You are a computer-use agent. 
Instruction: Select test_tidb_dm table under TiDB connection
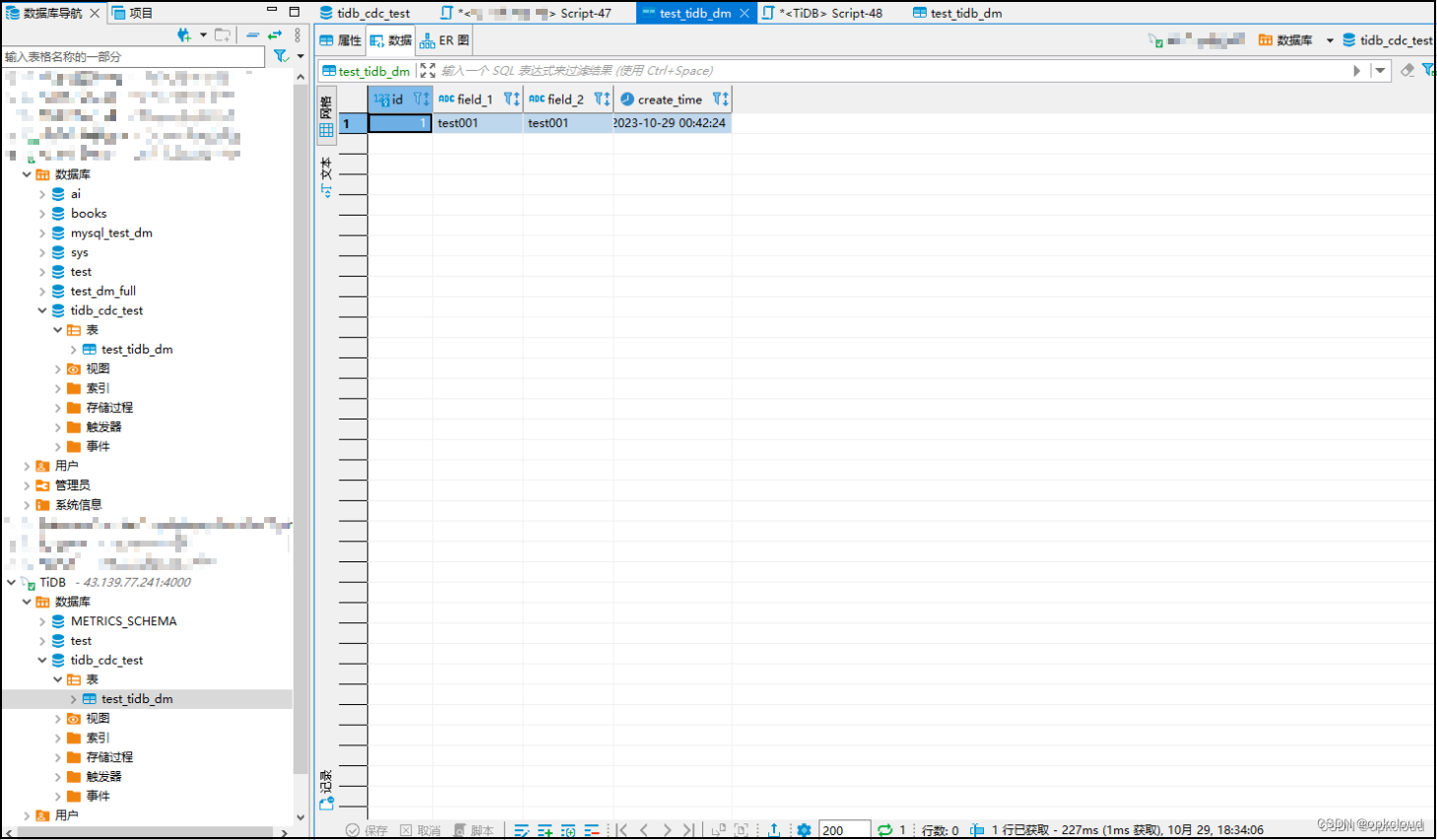pyautogui.click(x=137, y=699)
